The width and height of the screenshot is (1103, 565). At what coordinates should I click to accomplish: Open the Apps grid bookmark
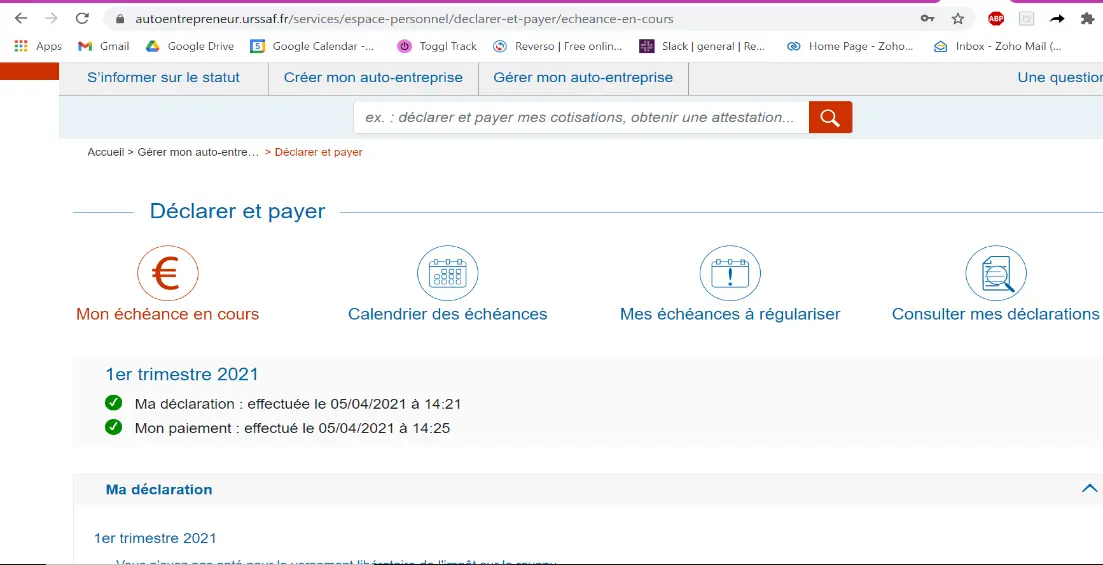click(x=38, y=46)
